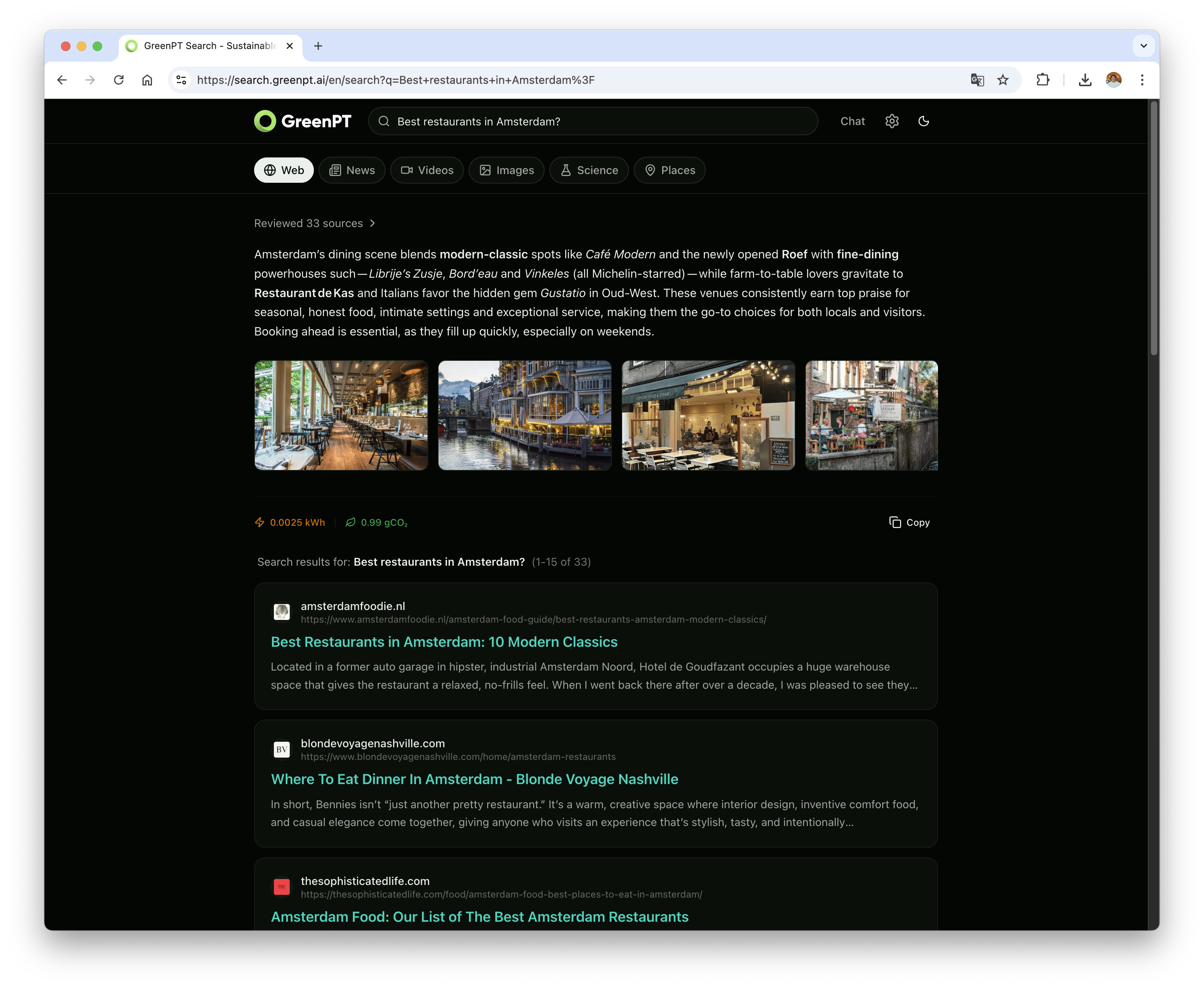
Task: Copy the answer summary
Action: tap(909, 522)
